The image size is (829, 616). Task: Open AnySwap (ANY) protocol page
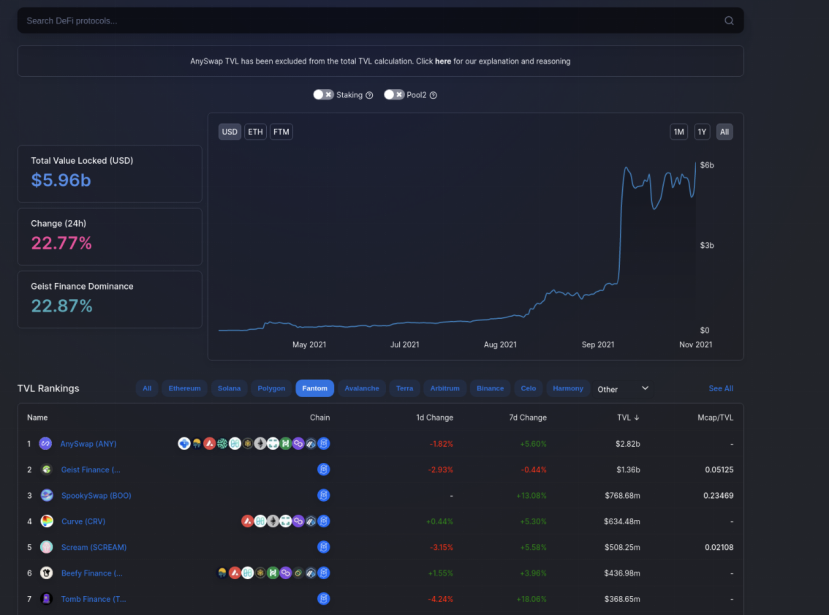click(x=88, y=444)
